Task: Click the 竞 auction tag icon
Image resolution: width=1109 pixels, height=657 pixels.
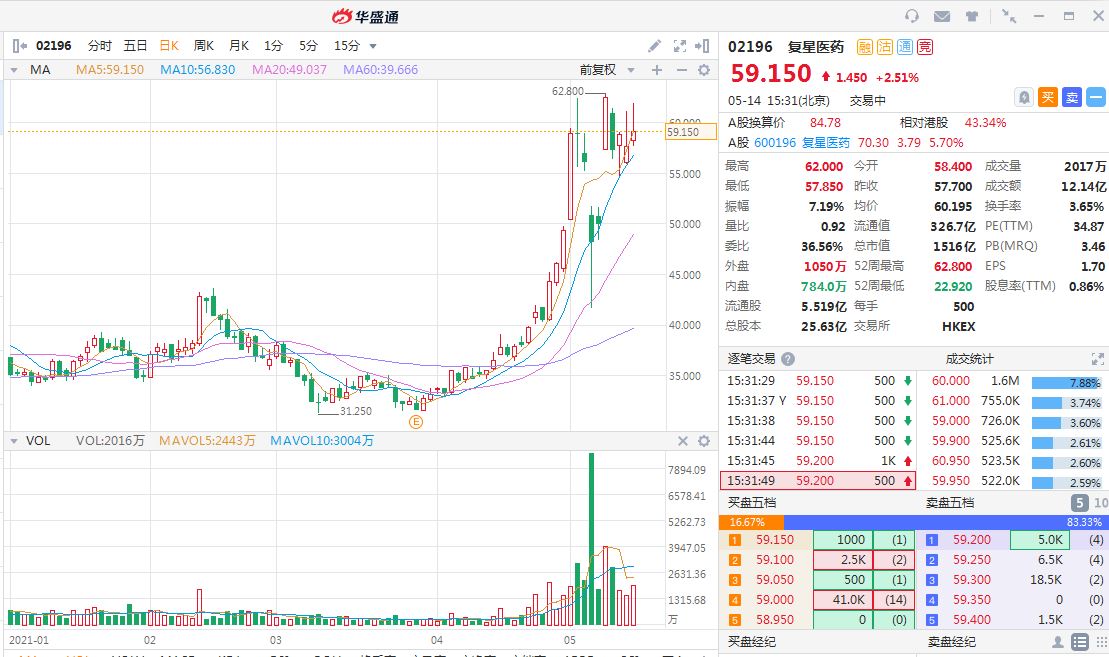Action: coord(925,47)
